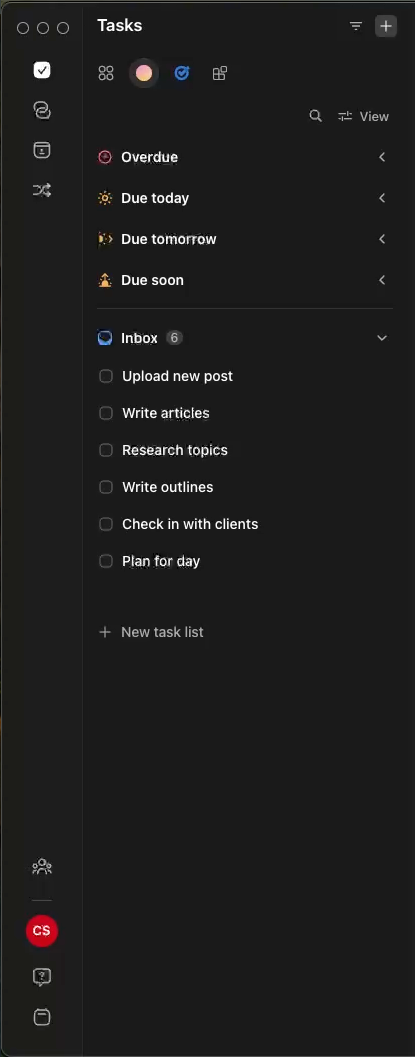Mark Write articles as complete
Image resolution: width=415 pixels, height=1057 pixels.
(106, 413)
